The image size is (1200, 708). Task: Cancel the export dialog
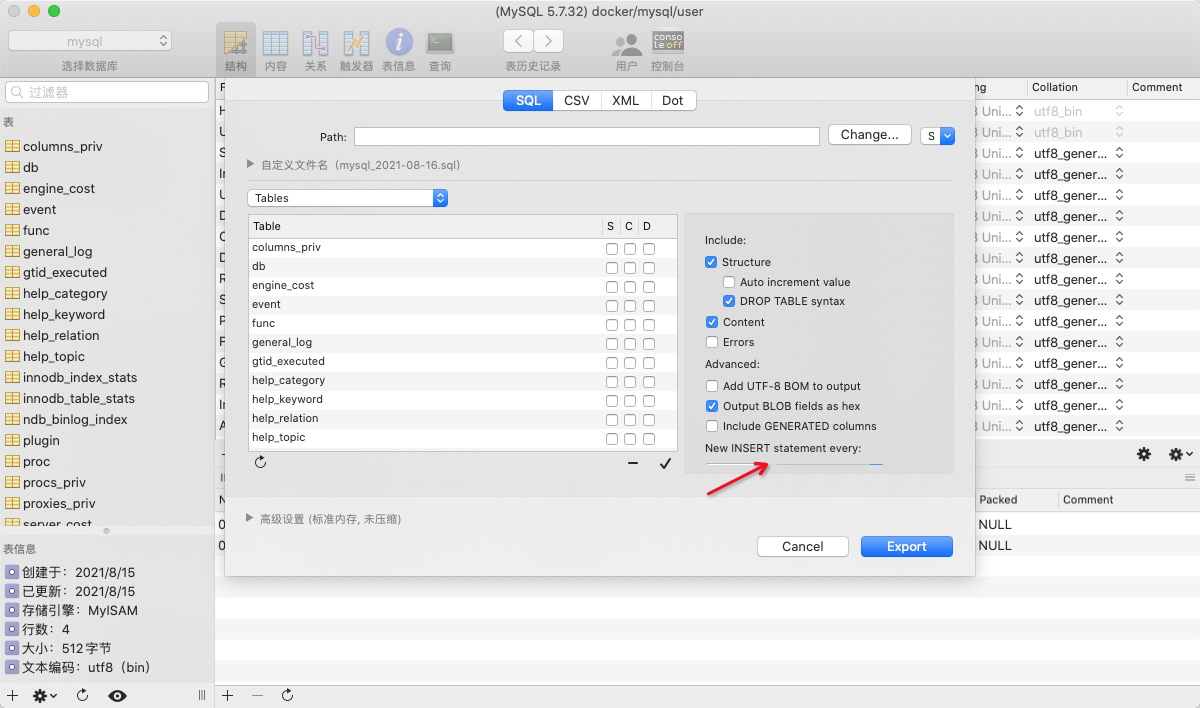(802, 546)
